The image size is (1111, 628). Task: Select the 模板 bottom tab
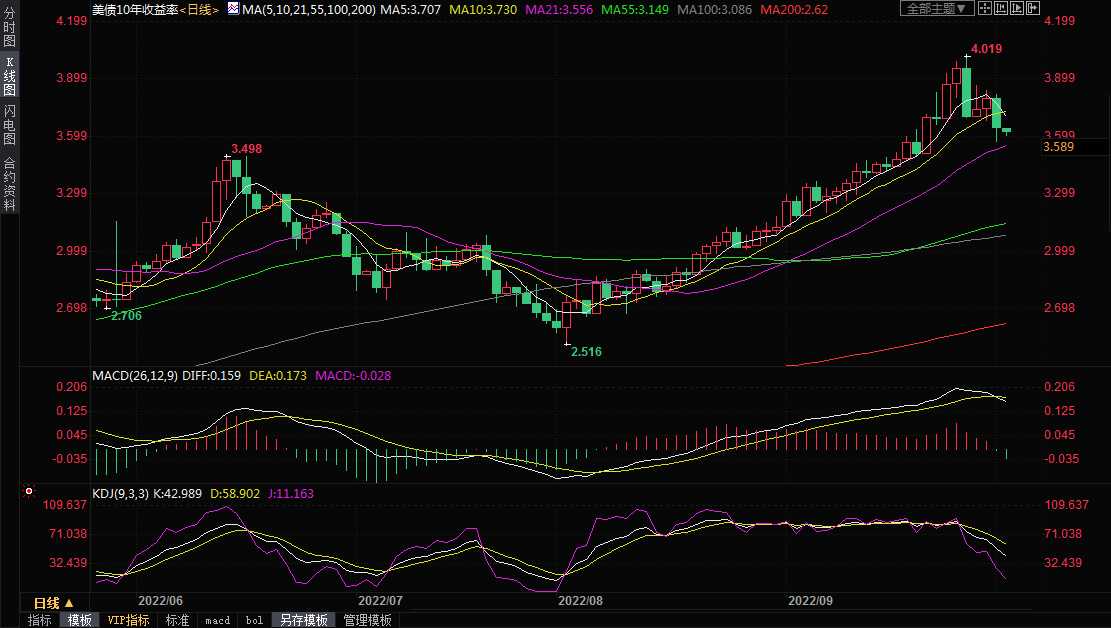[x=79, y=620]
